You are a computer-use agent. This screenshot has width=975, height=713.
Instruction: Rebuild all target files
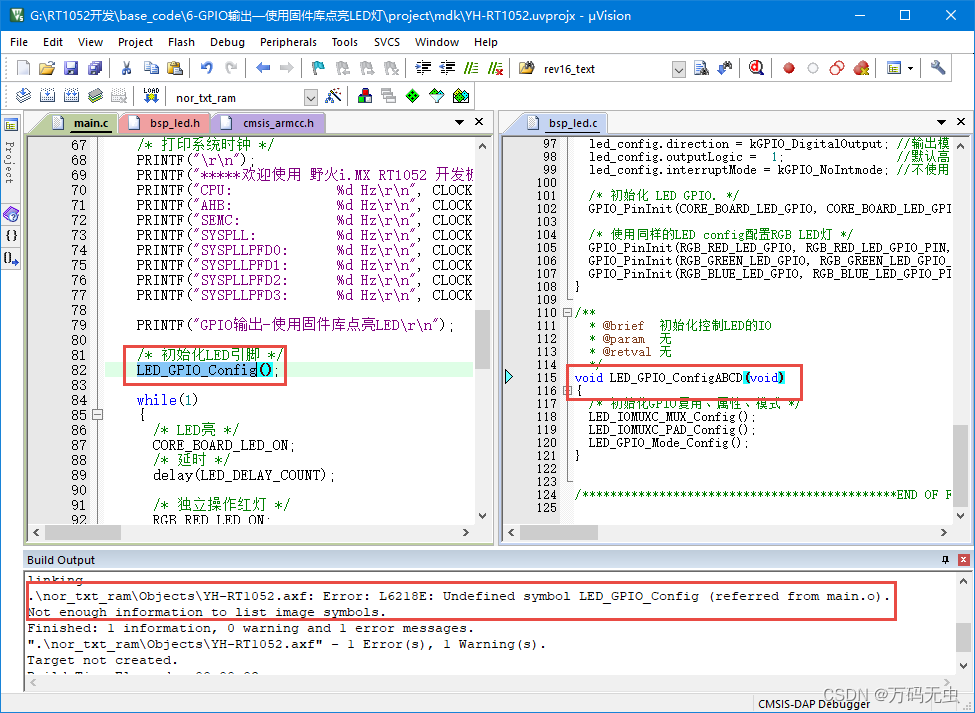pos(70,95)
